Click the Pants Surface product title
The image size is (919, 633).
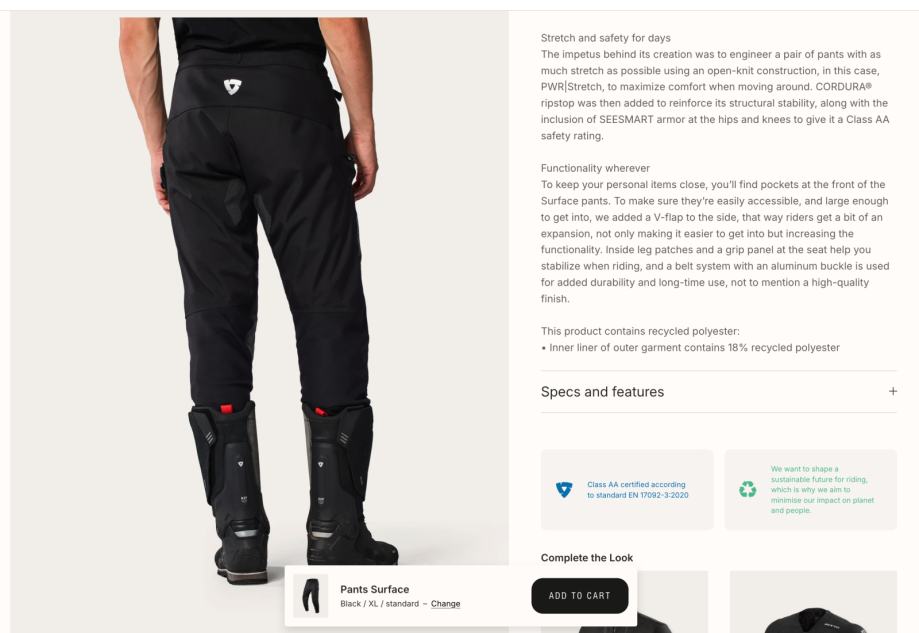coord(375,589)
